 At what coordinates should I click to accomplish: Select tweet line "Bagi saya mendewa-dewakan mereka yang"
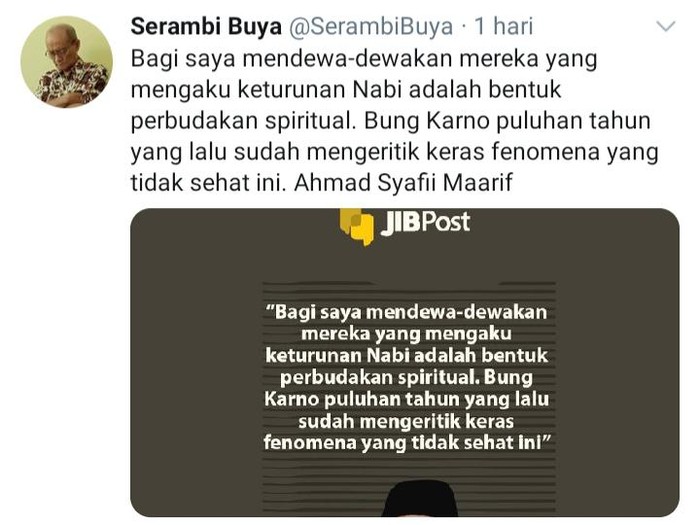(364, 60)
